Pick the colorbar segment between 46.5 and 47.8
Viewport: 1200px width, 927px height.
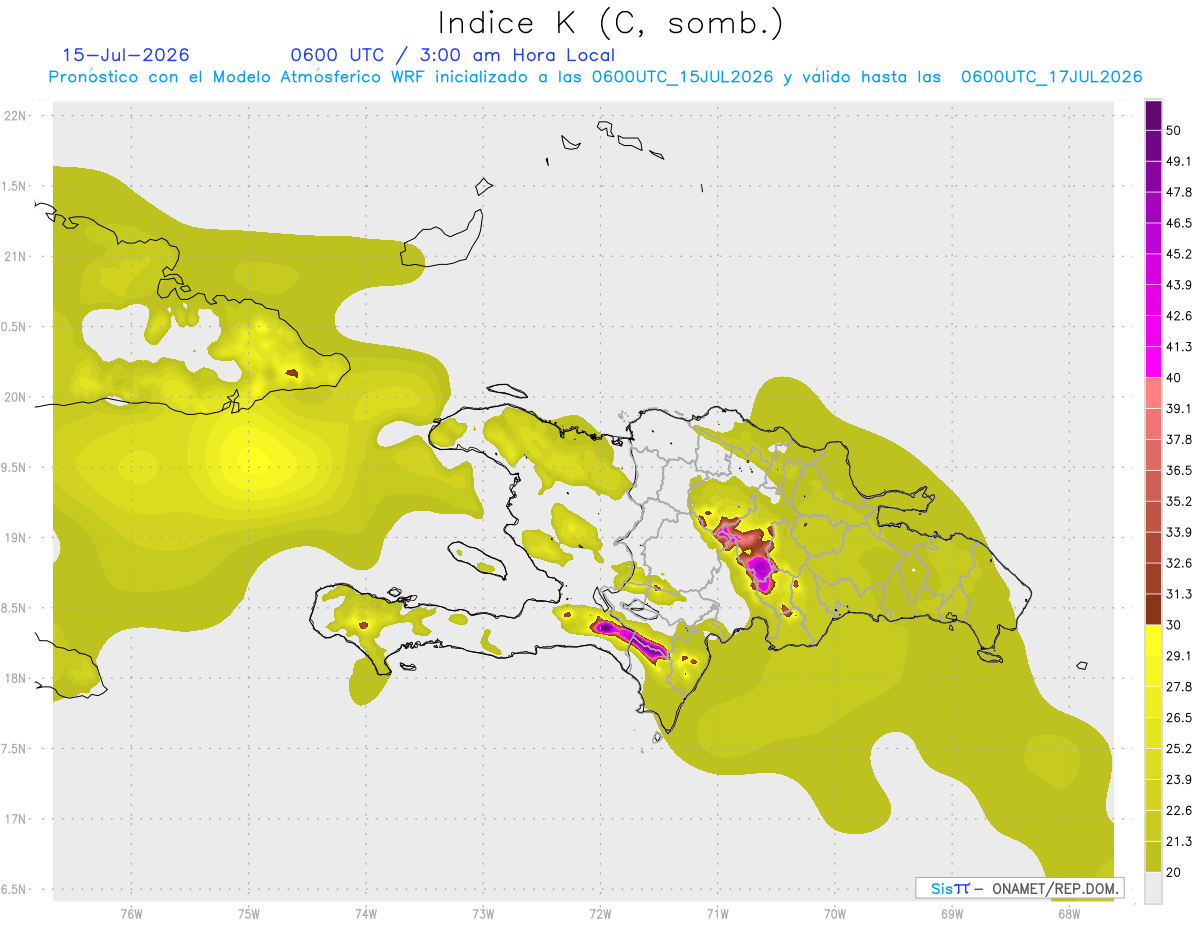tap(1154, 208)
